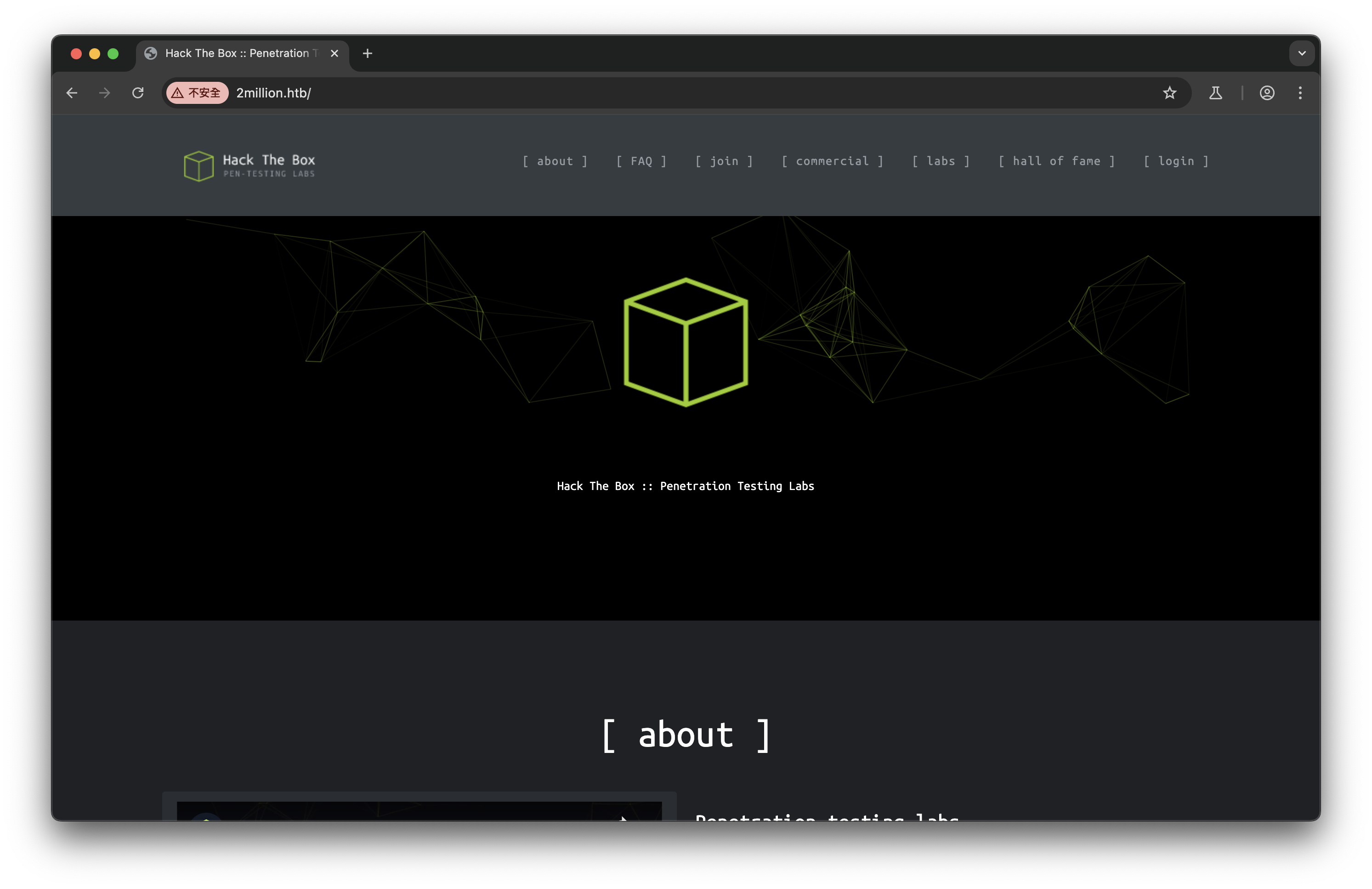Image resolution: width=1372 pixels, height=889 pixels.
Task: Reload the 2million.htb page
Action: pyautogui.click(x=138, y=93)
